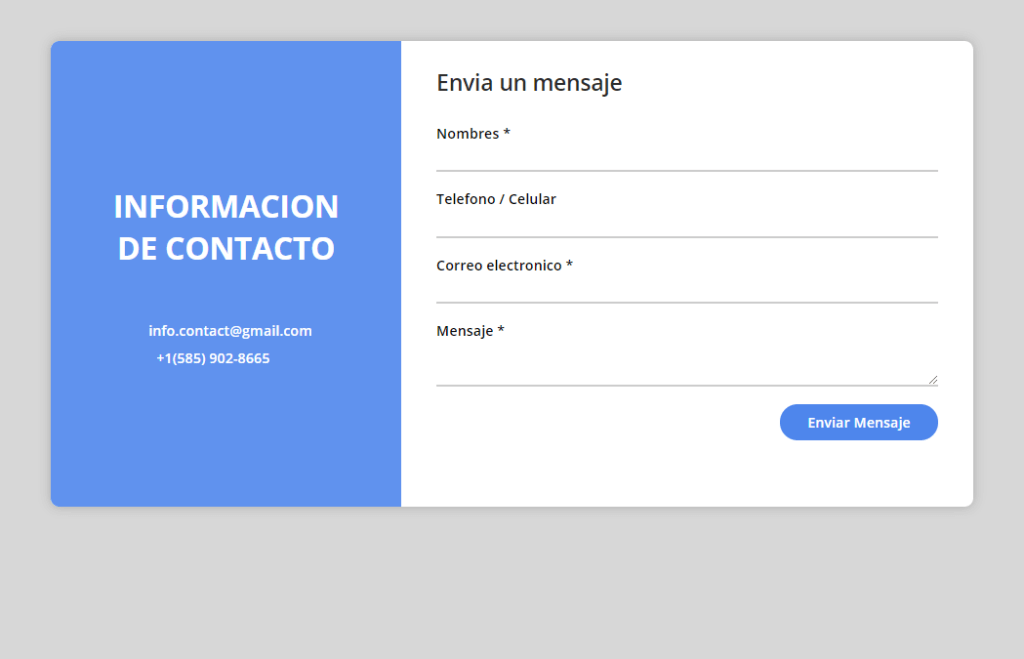Screen dimensions: 1024x659
Task: Click the Envia un mensaje heading
Action: (x=529, y=83)
